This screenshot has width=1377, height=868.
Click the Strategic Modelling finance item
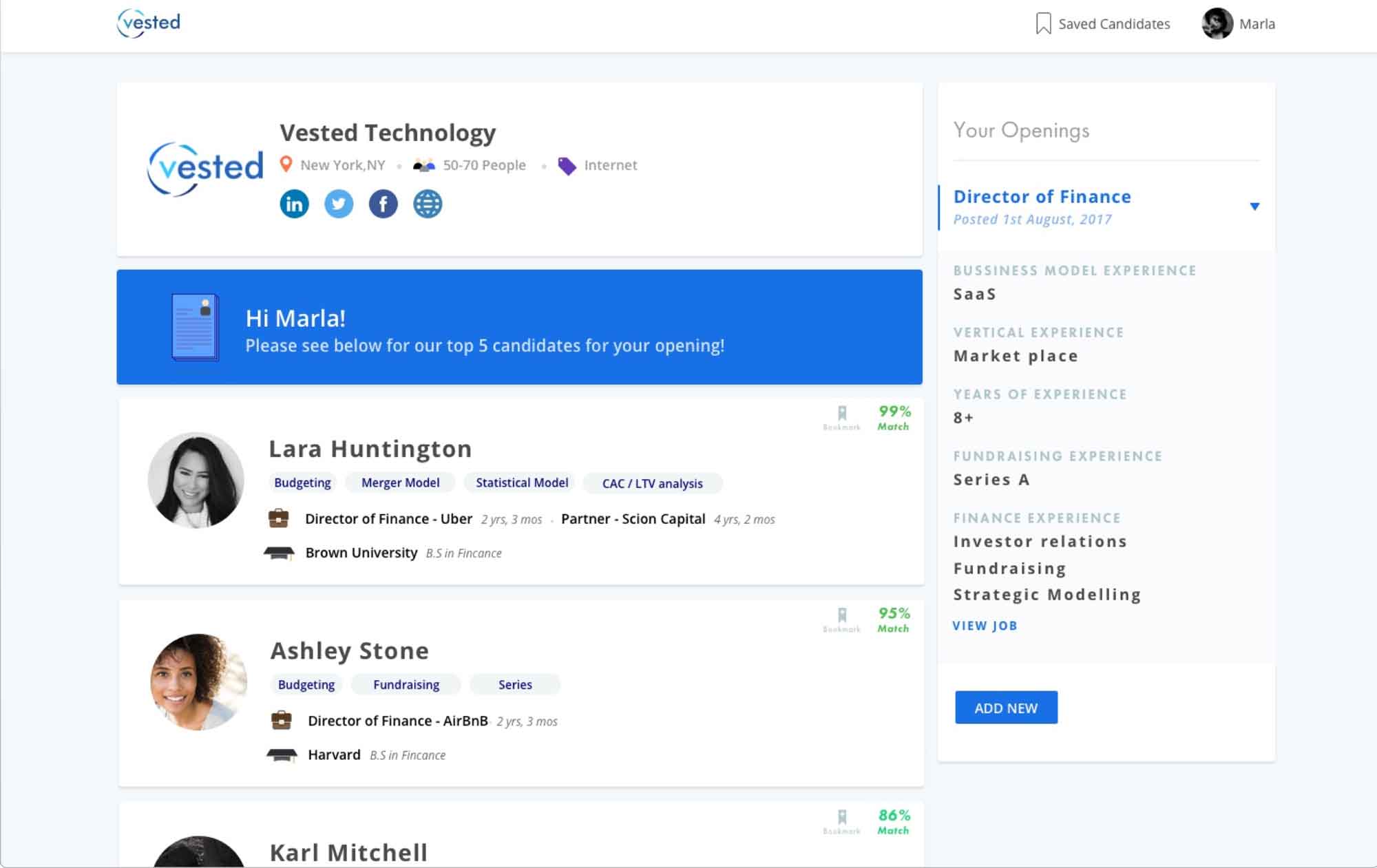coord(1047,595)
